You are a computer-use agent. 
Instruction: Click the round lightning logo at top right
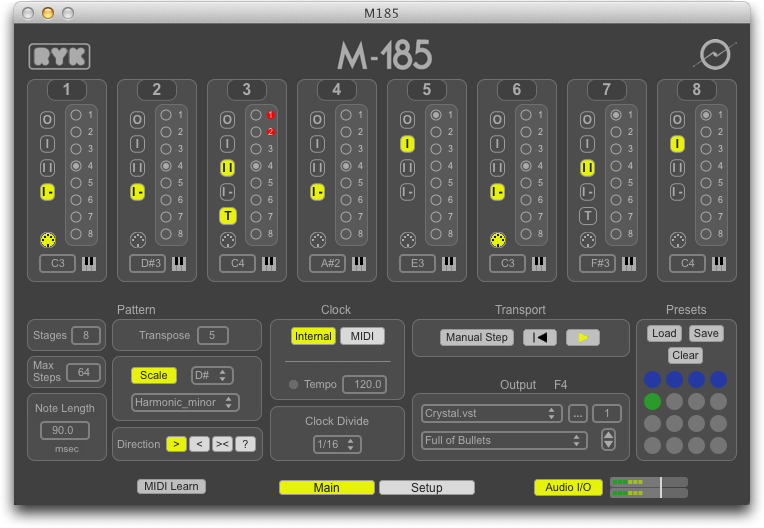(715, 55)
